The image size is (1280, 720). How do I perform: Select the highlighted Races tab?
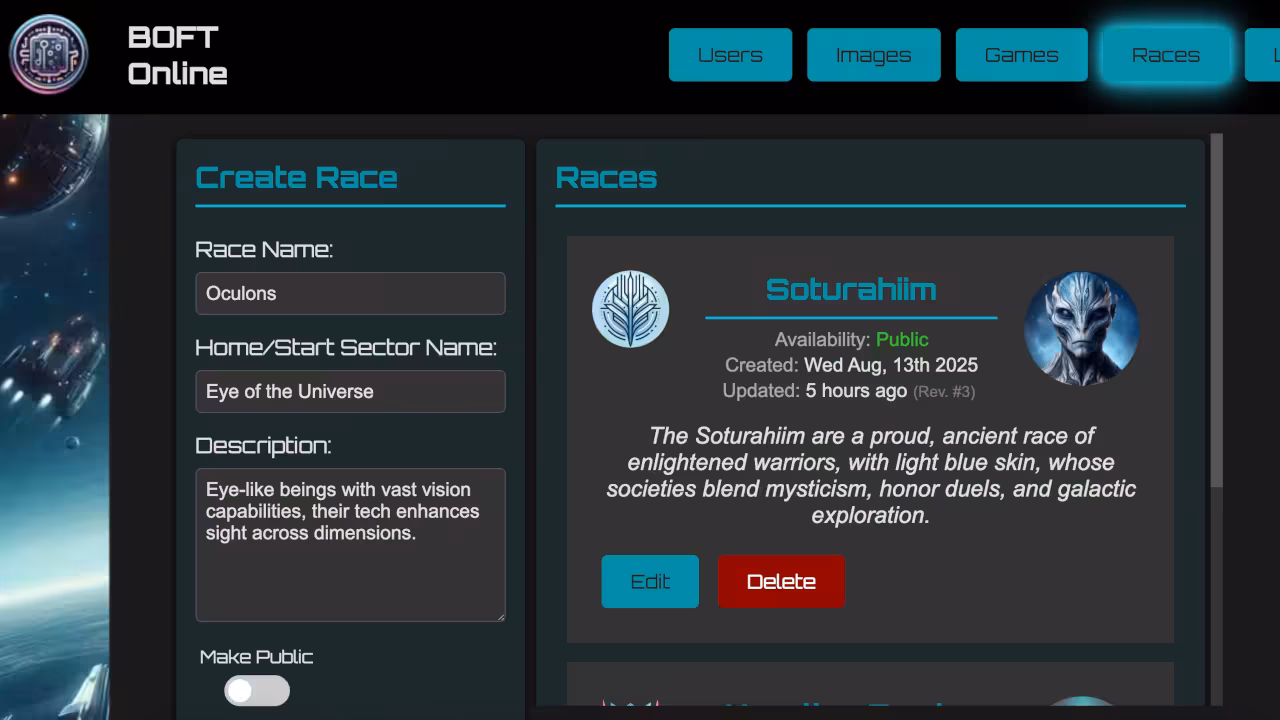tap(1165, 55)
